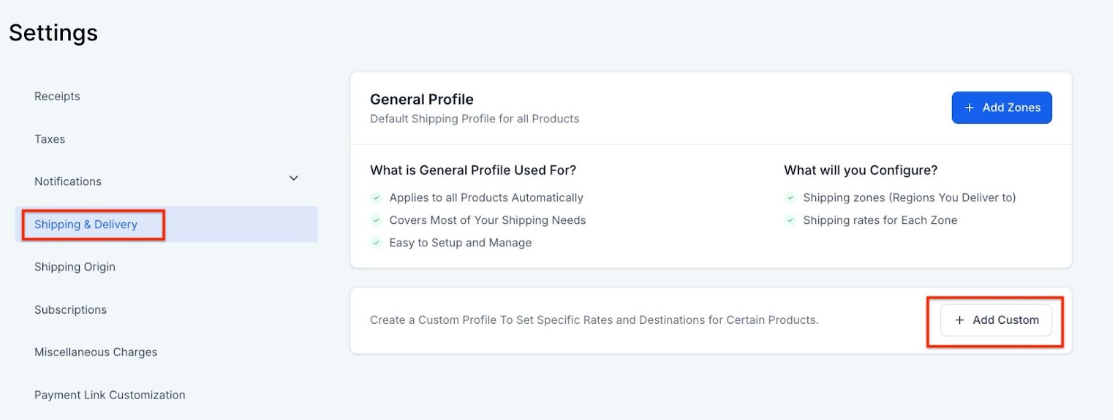Click checkmark icon next to 'Applies to all Products Automatically'
The width and height of the screenshot is (1113, 420).
[x=376, y=198]
